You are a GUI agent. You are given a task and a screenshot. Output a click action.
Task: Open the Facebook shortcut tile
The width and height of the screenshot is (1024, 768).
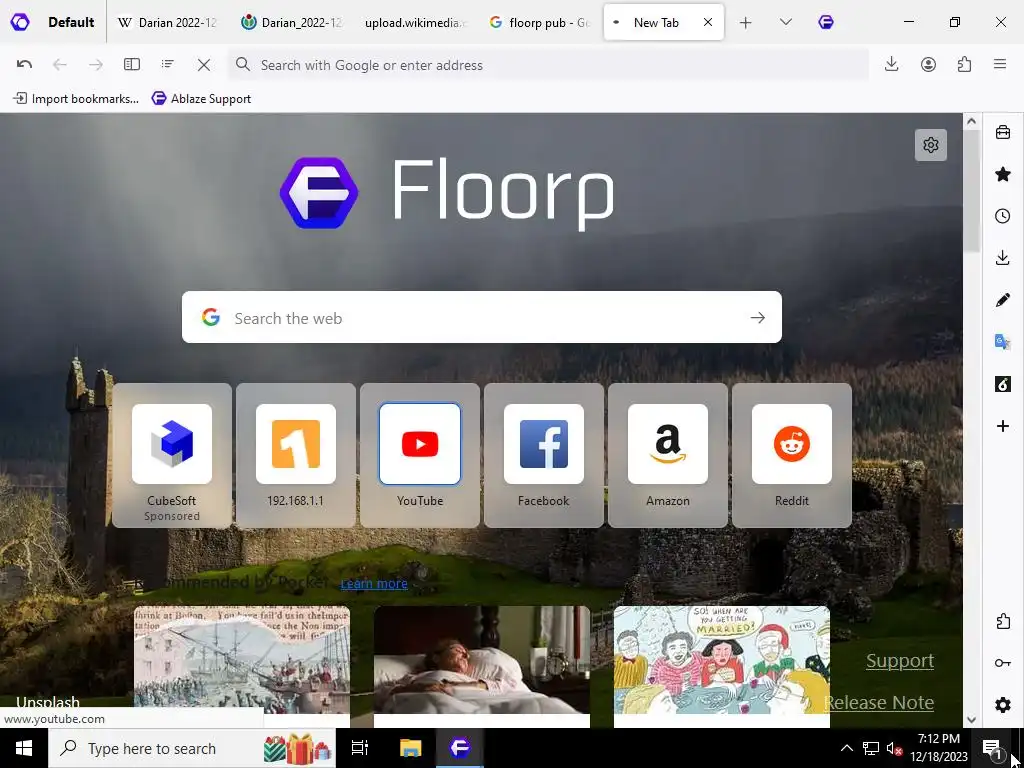pos(544,455)
